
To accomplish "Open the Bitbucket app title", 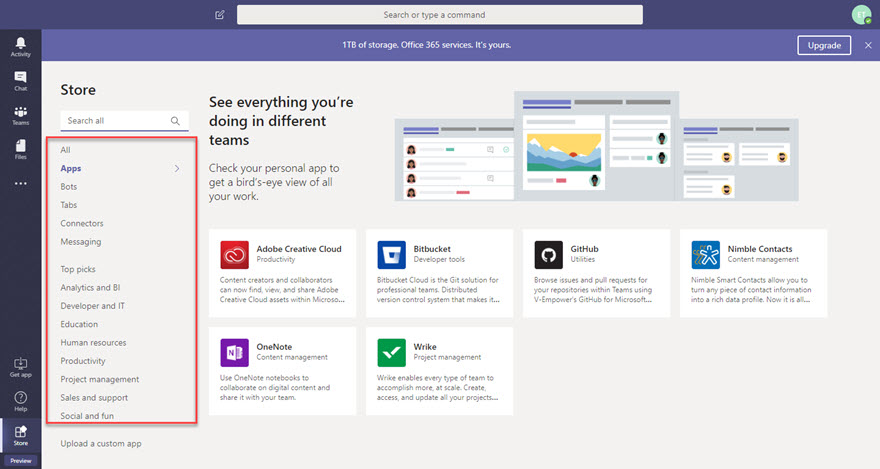I will [432, 249].
